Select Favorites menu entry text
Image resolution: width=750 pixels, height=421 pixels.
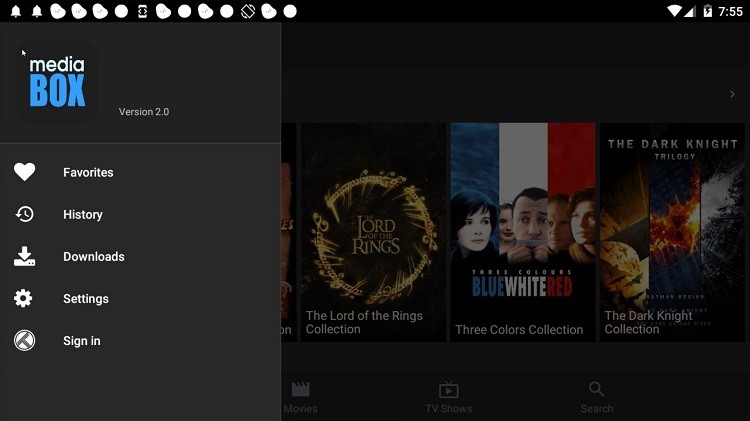(x=88, y=172)
